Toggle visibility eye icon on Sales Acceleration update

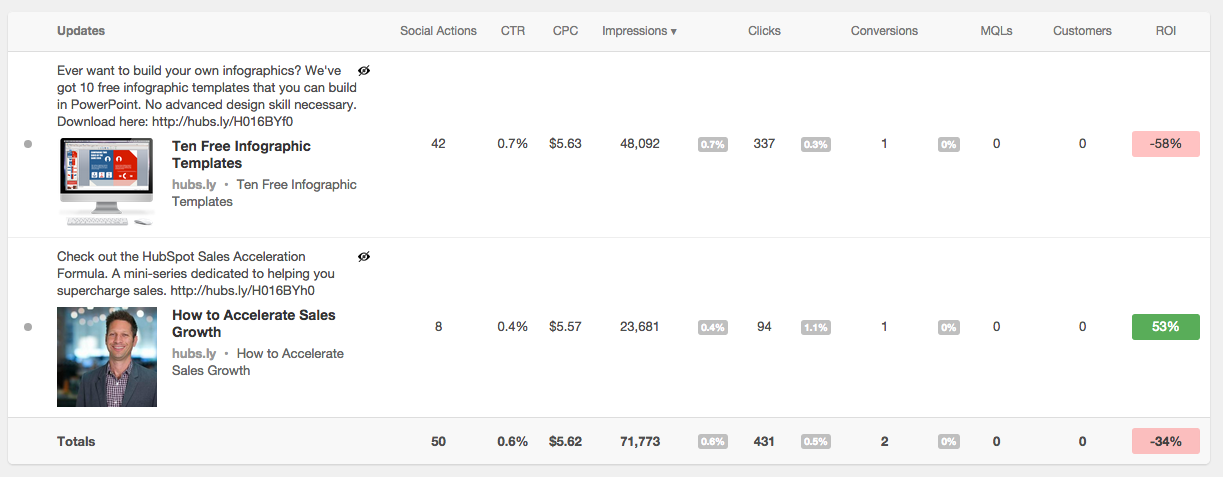[x=364, y=257]
